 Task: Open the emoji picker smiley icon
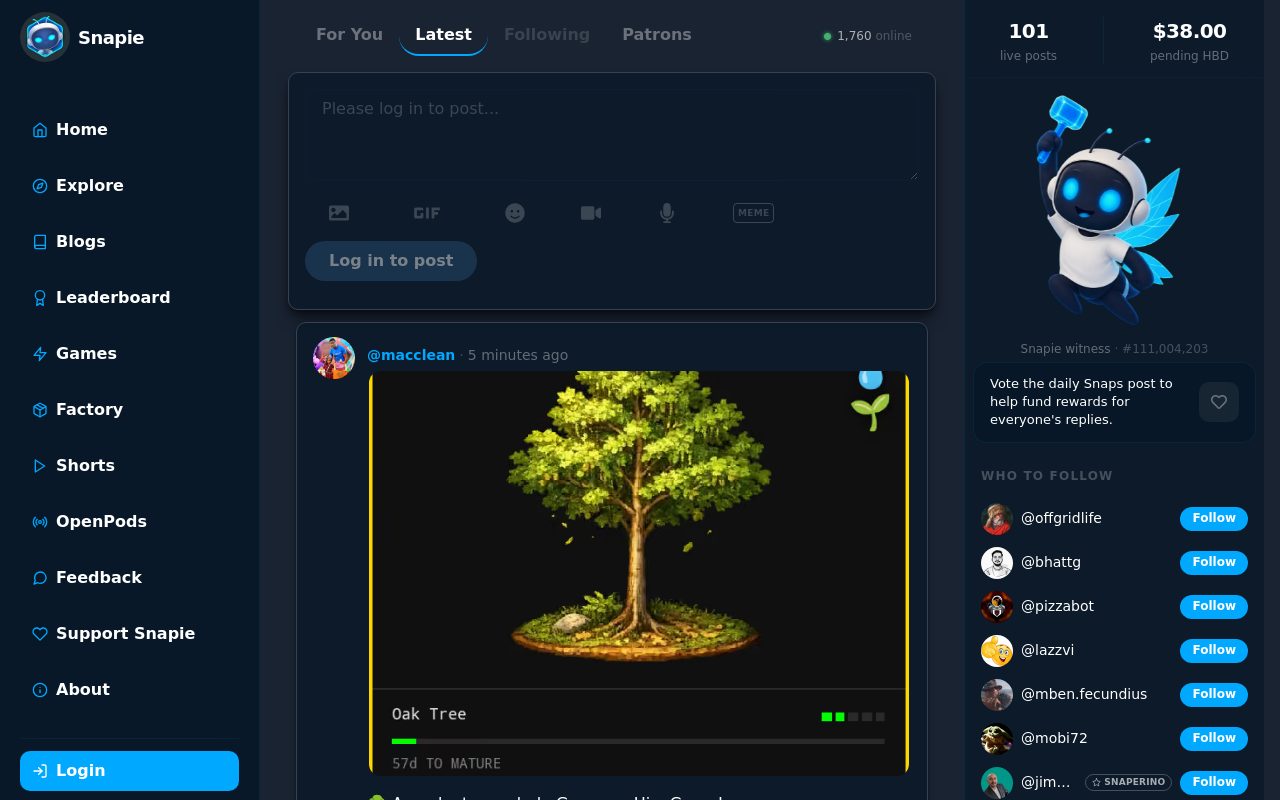coord(515,213)
